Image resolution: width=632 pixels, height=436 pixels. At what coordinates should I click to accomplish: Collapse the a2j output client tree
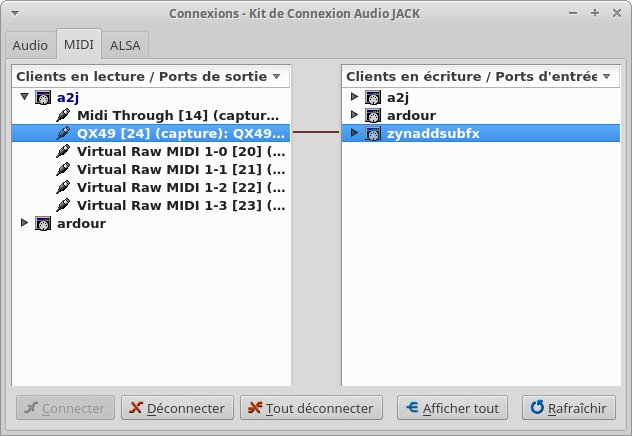point(25,98)
